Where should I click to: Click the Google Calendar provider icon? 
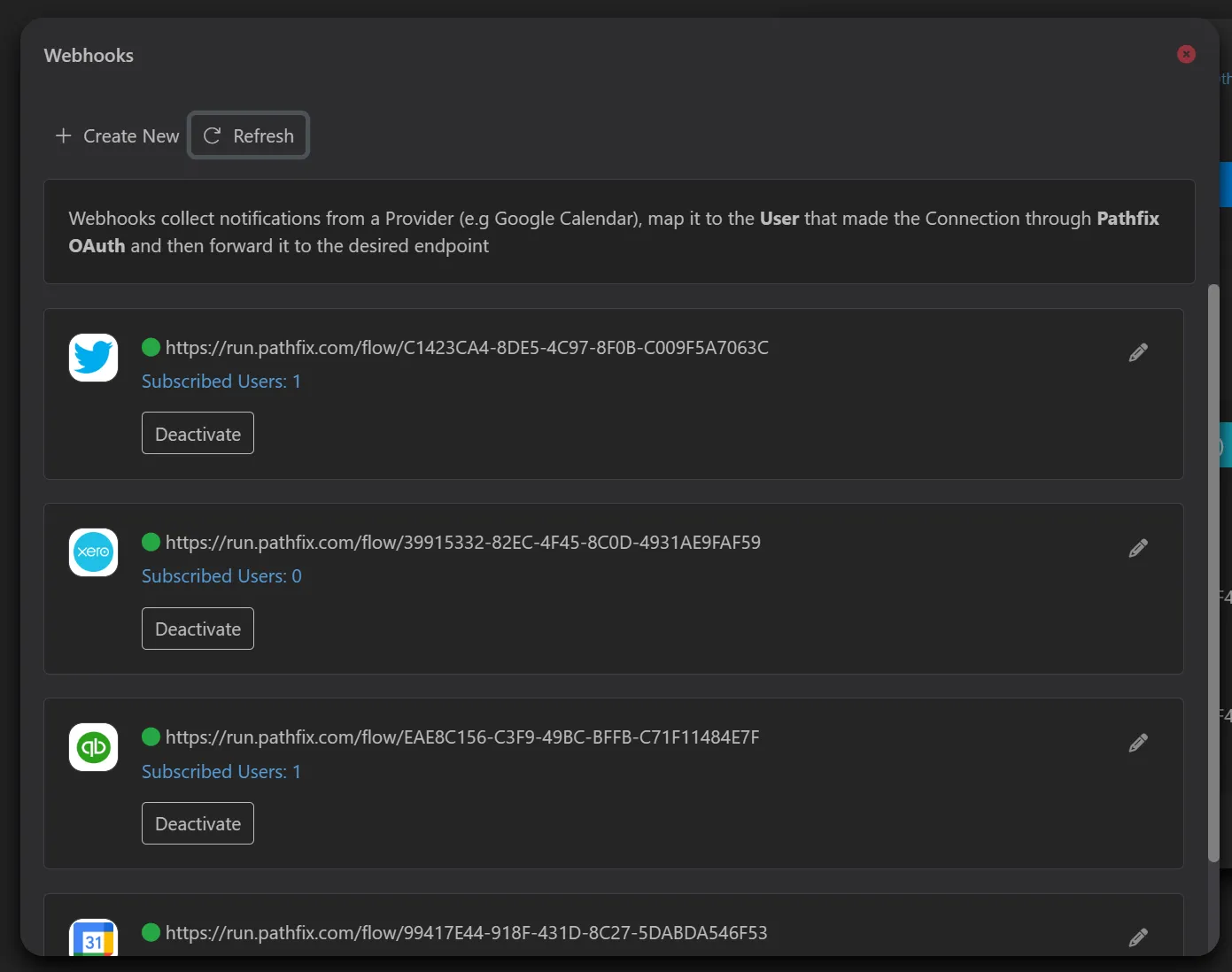pos(93,938)
